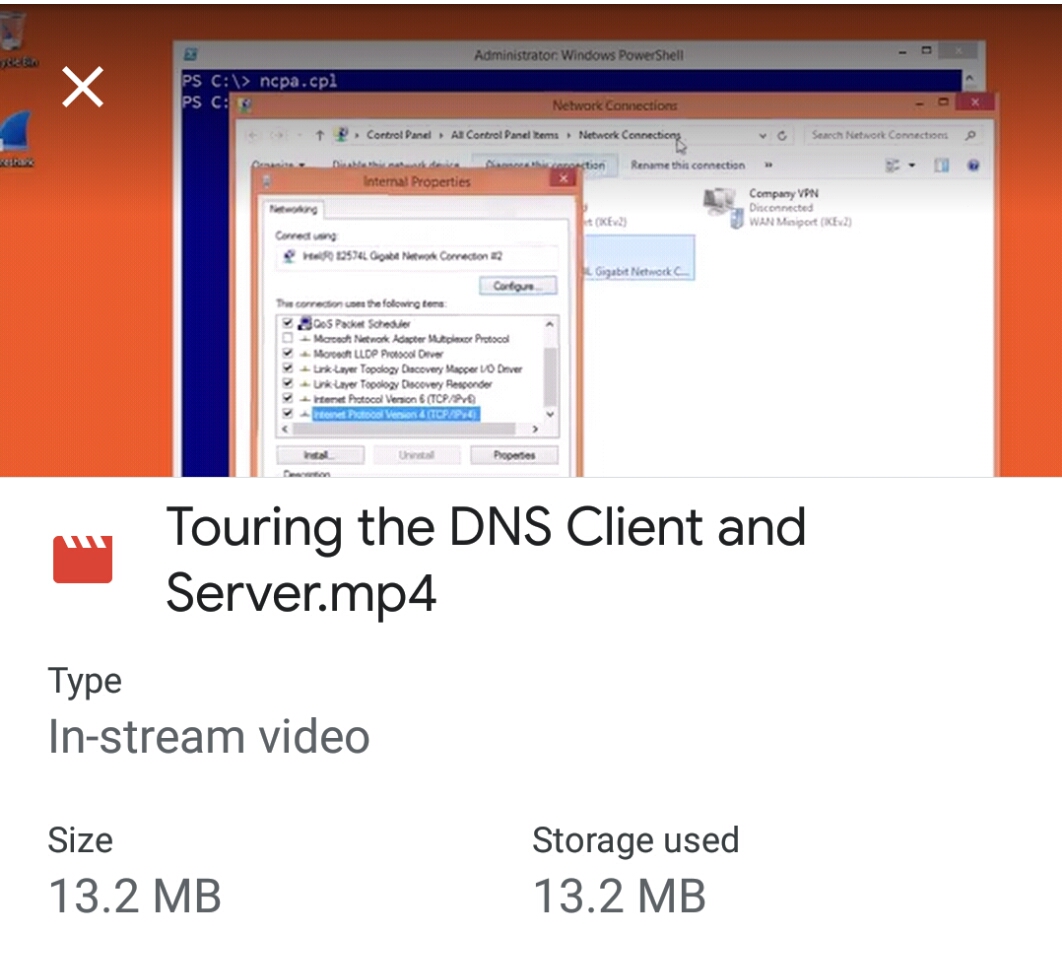1062x973 pixels.
Task: Toggle Microsoft LLDP Protocol Driver checkbox
Action: coord(287,353)
